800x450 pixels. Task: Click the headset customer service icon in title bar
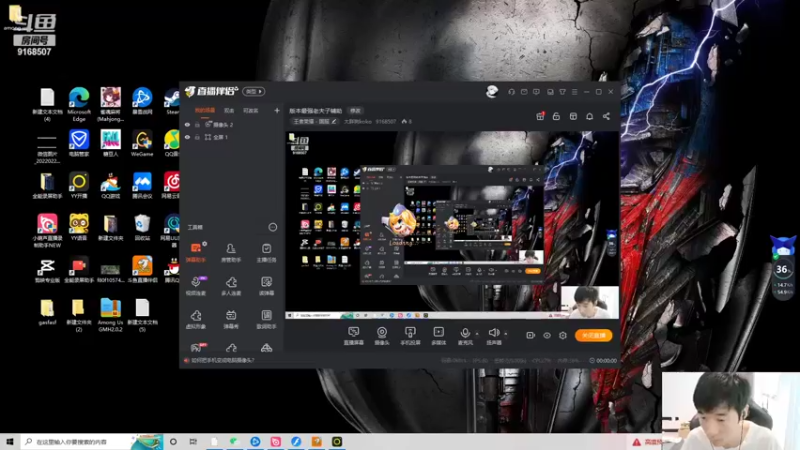click(x=512, y=92)
